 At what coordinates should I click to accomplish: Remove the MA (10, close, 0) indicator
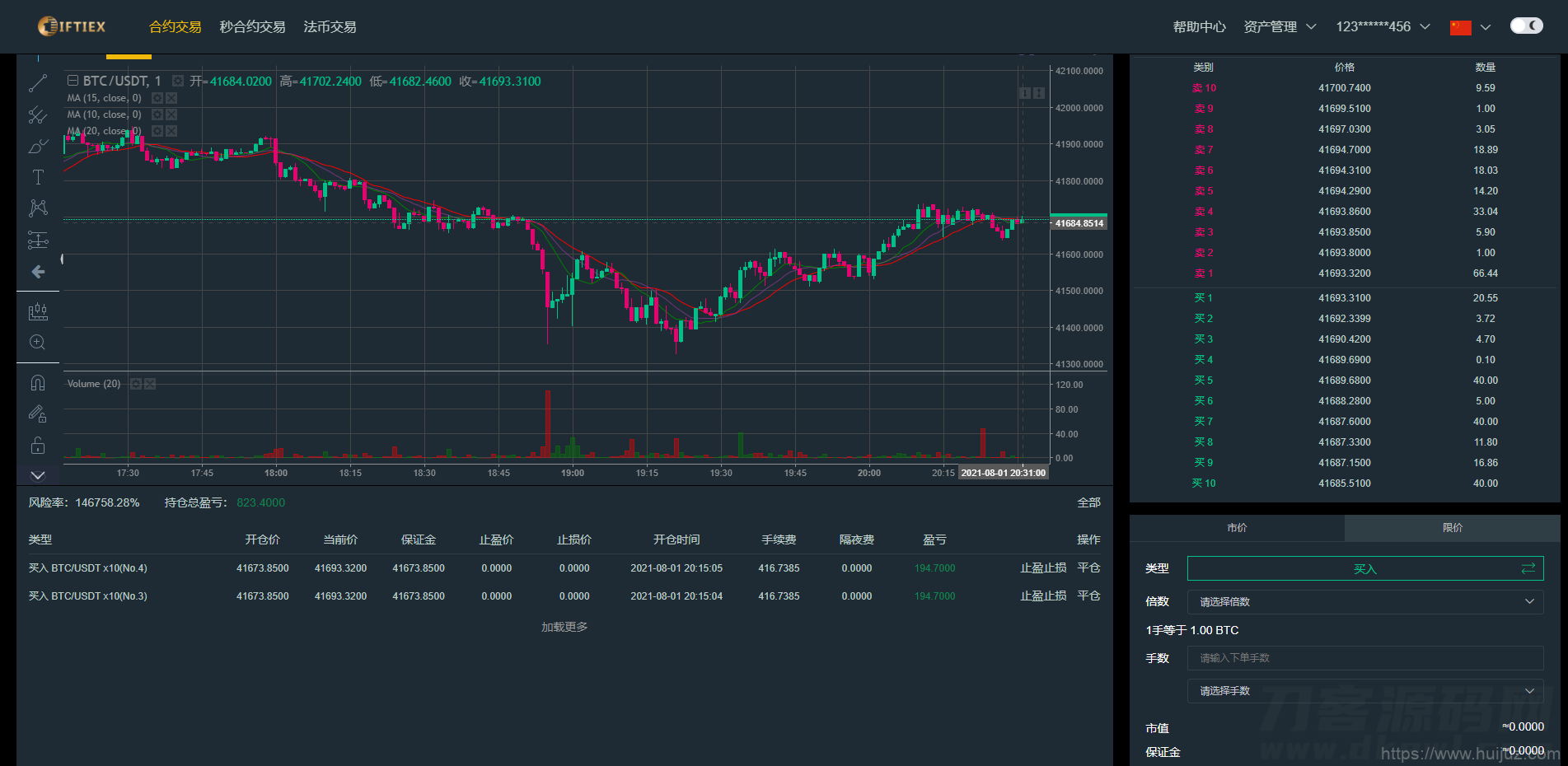171,114
